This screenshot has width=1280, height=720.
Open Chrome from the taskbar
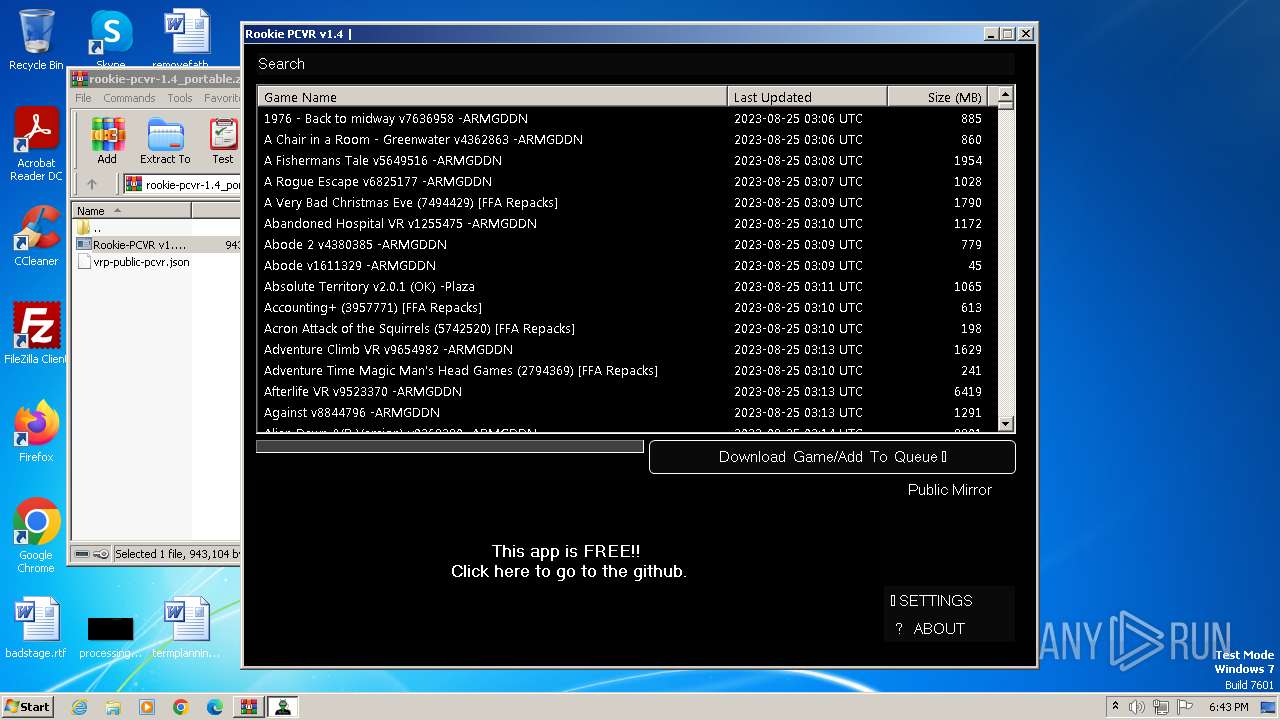[x=181, y=707]
